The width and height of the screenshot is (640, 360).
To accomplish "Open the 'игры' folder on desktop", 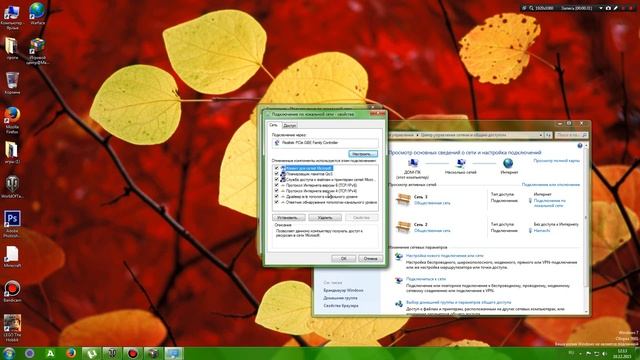I will tap(12, 150).
